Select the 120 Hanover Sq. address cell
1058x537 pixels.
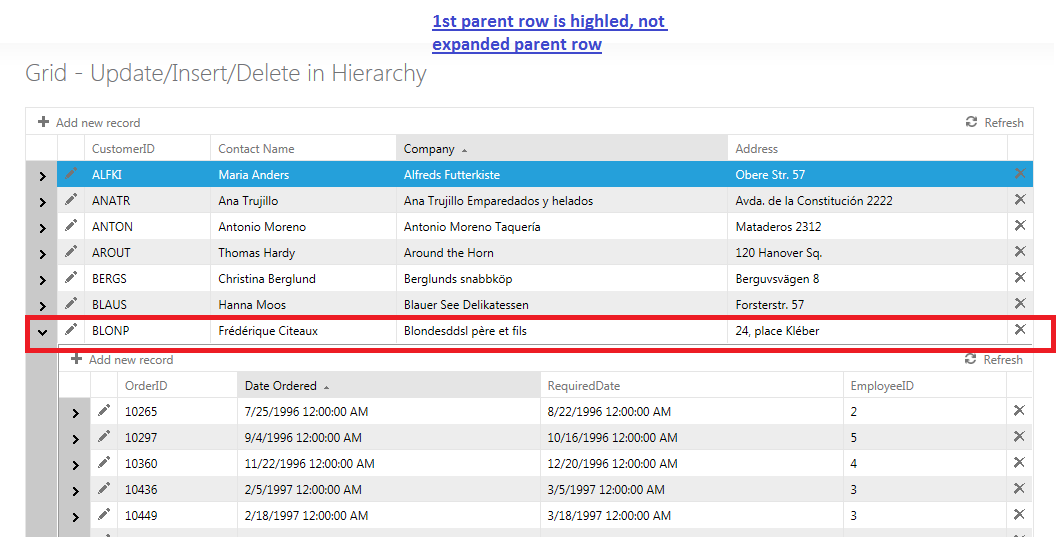pyautogui.click(x=867, y=252)
